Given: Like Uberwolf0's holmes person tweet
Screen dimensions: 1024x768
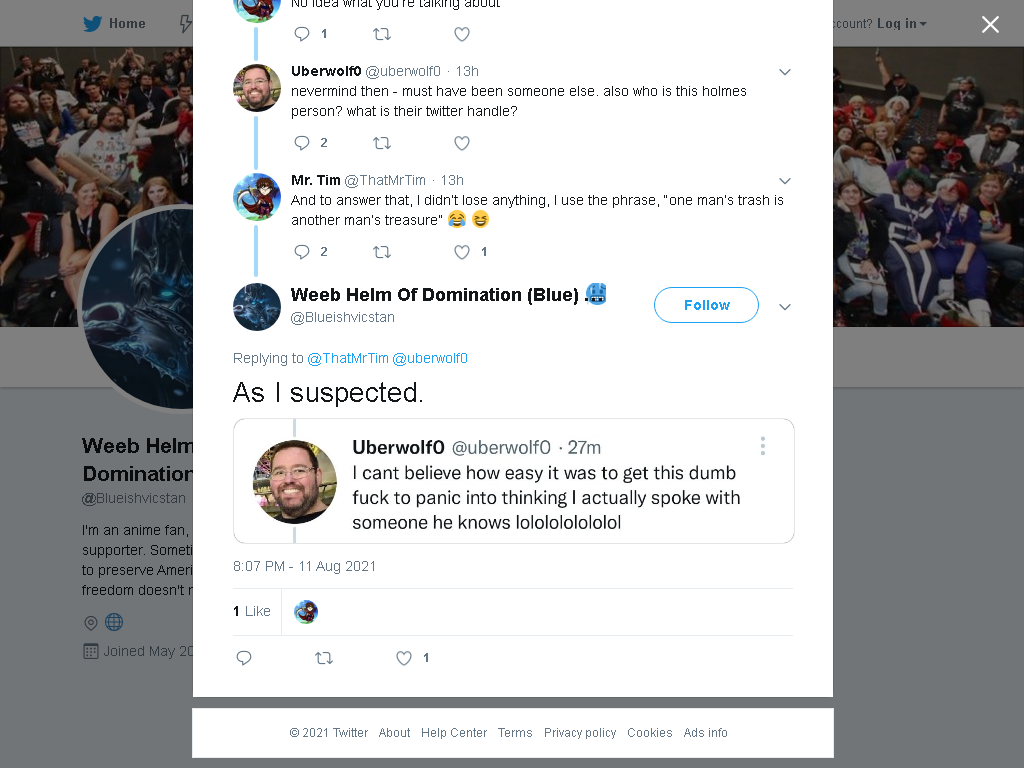Looking at the screenshot, I should click(x=462, y=143).
